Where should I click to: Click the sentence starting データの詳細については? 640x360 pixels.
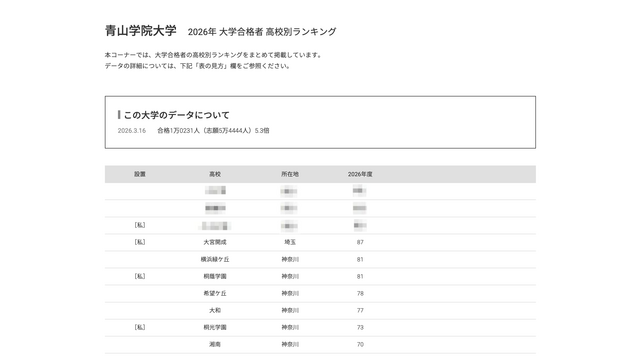198,66
